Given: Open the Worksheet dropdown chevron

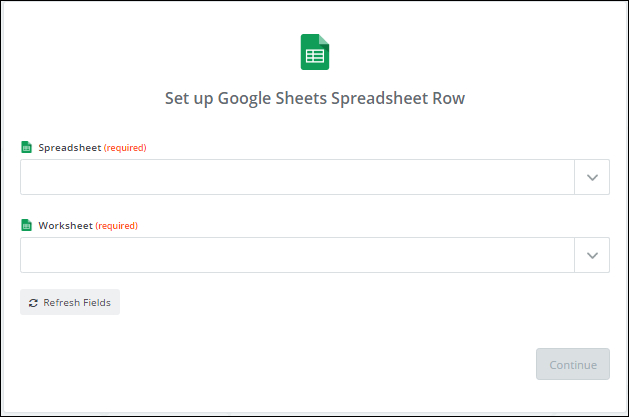Looking at the screenshot, I should point(592,255).
